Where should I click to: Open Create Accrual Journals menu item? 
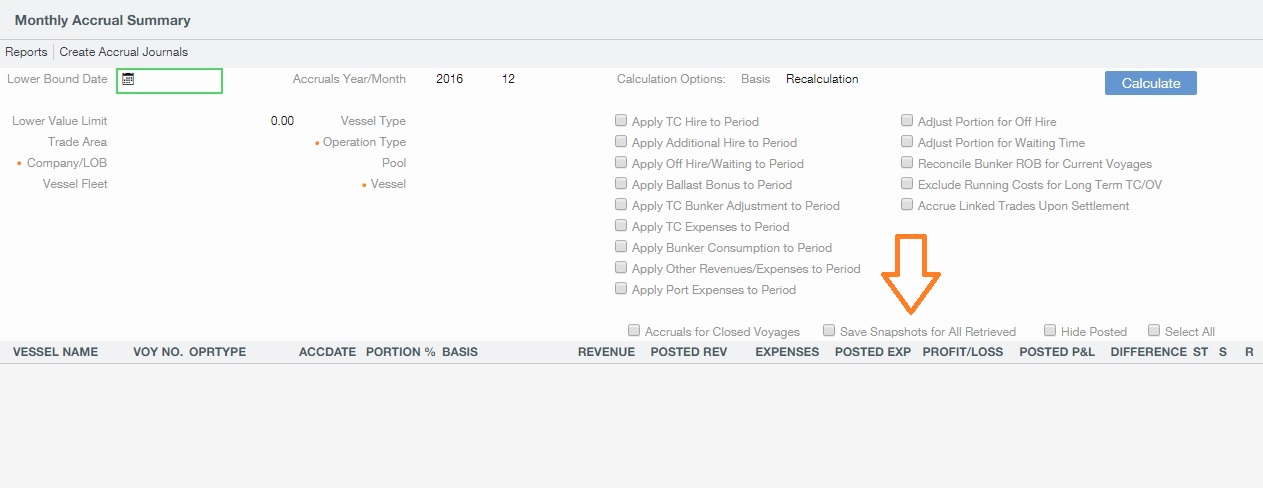point(123,52)
